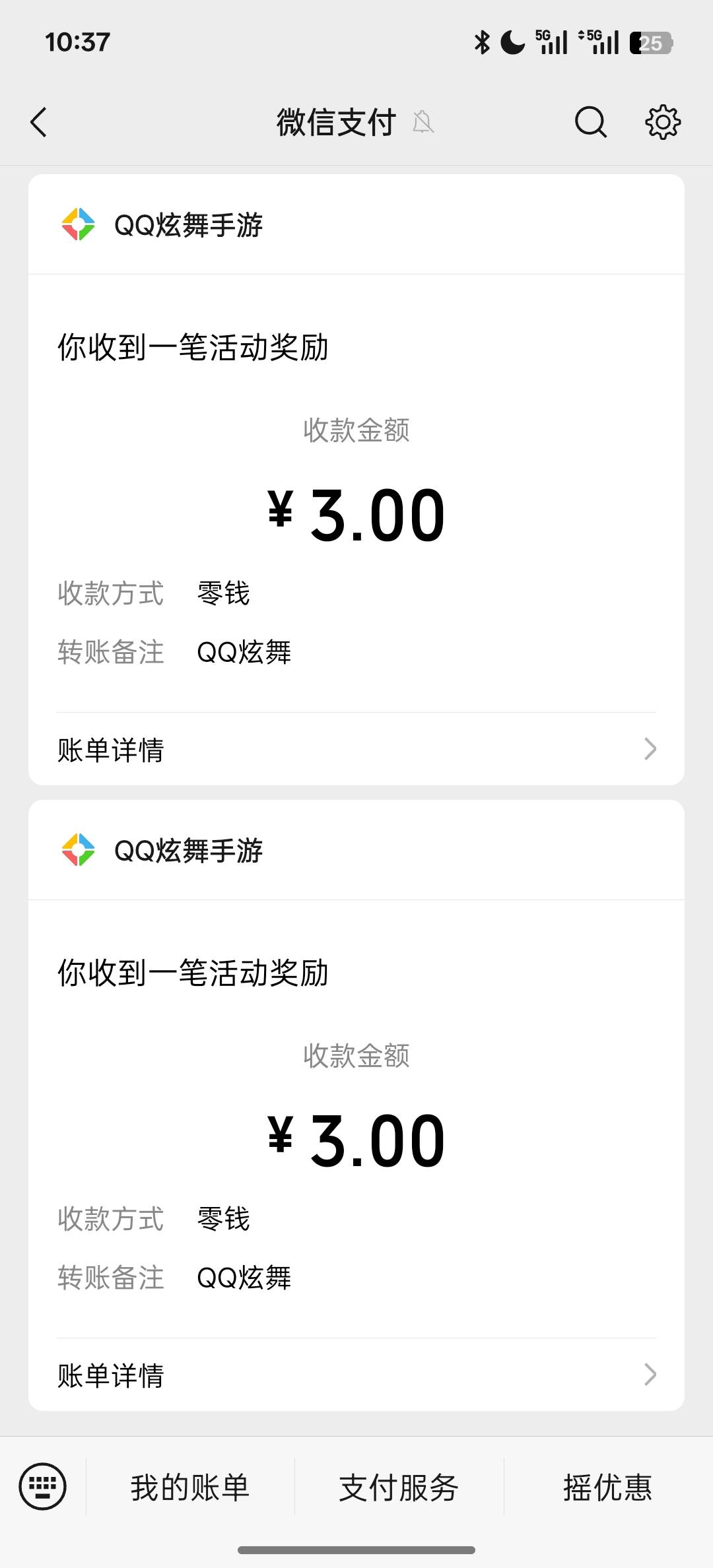
Task: Open the 支付服务 menu
Action: 399,1487
